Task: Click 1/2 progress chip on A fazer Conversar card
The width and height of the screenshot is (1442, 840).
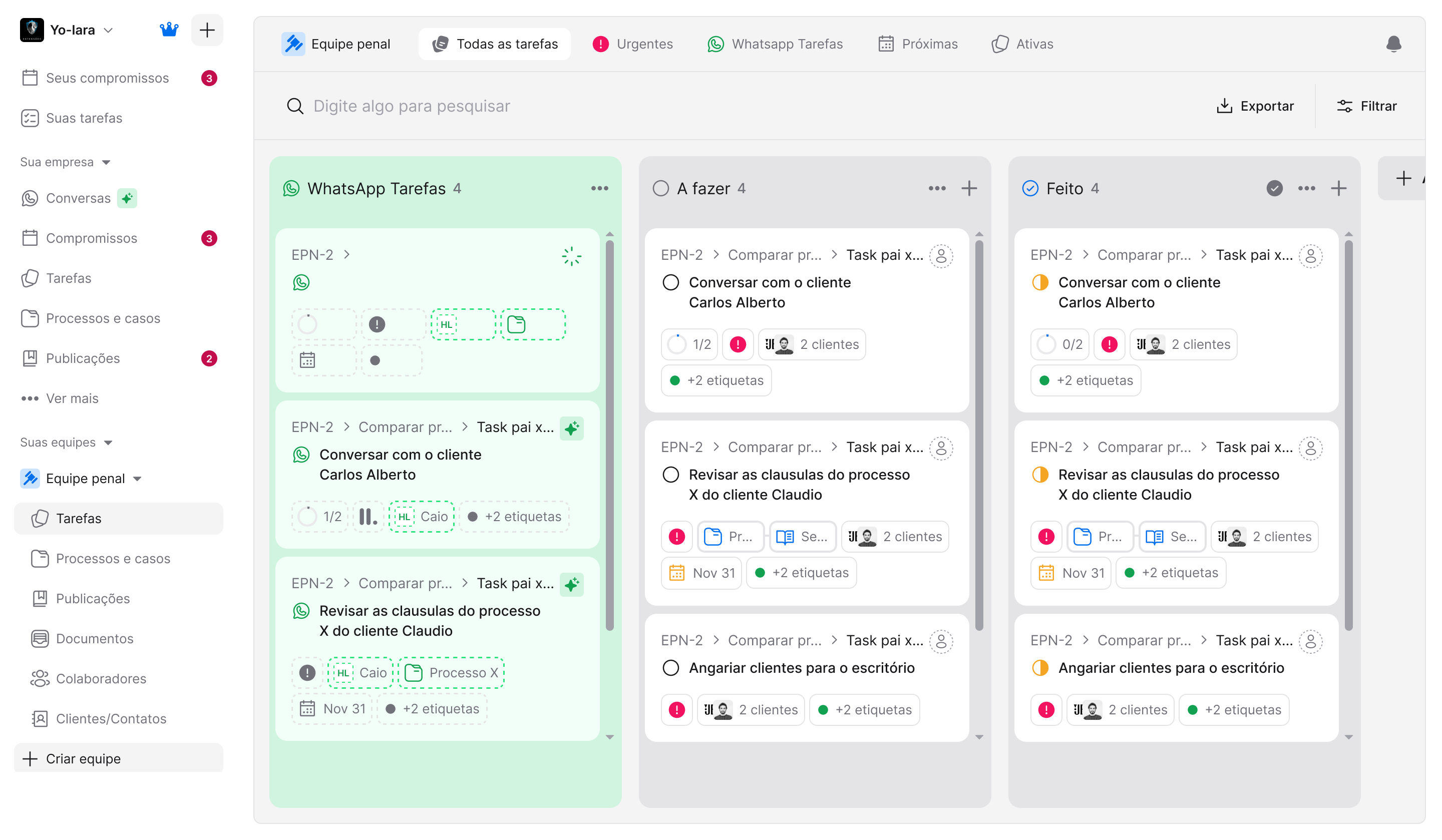Action: 689,344
